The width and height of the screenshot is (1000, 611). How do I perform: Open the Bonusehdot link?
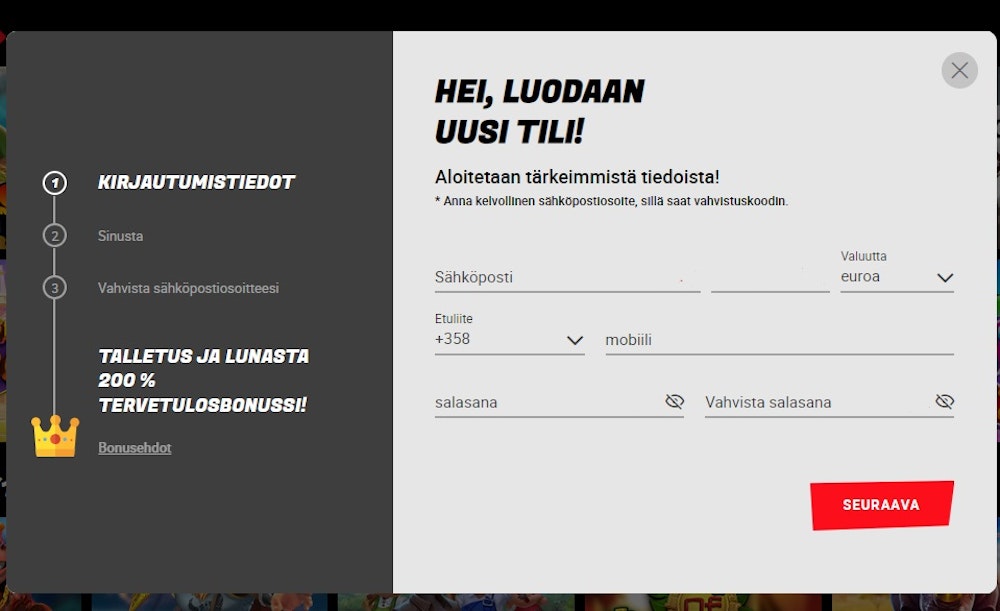tap(134, 448)
